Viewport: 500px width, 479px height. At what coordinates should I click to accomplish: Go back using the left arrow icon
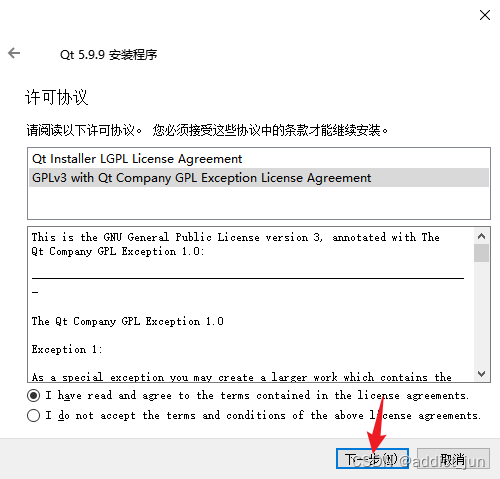point(14,53)
